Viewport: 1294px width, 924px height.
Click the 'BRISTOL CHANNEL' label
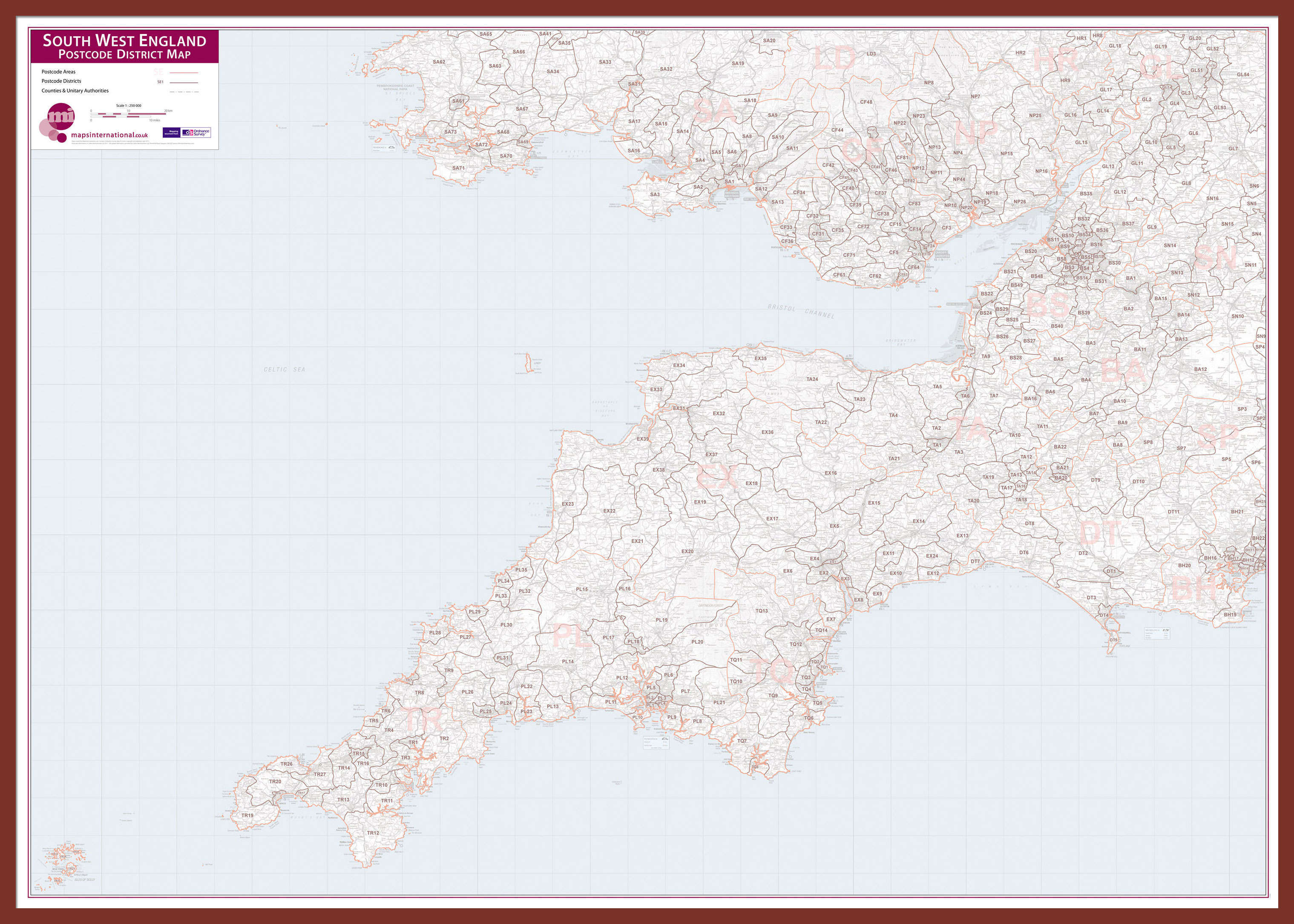(x=802, y=311)
